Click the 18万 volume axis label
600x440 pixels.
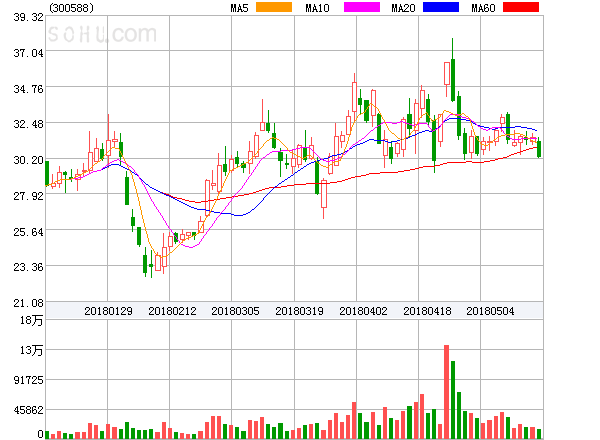pos(31,320)
